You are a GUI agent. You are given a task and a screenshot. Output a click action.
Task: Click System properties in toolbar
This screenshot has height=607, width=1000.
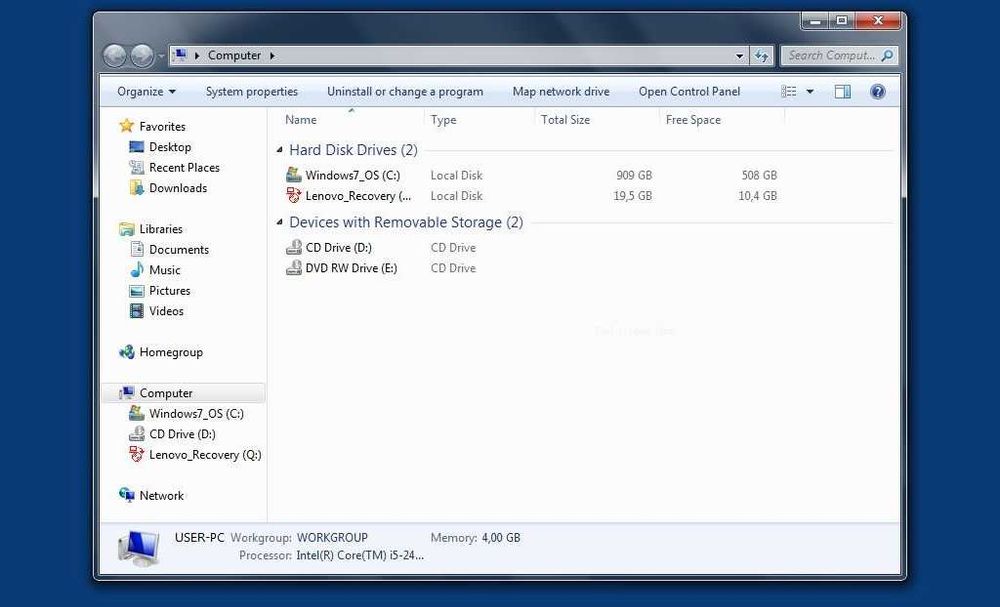coord(252,91)
